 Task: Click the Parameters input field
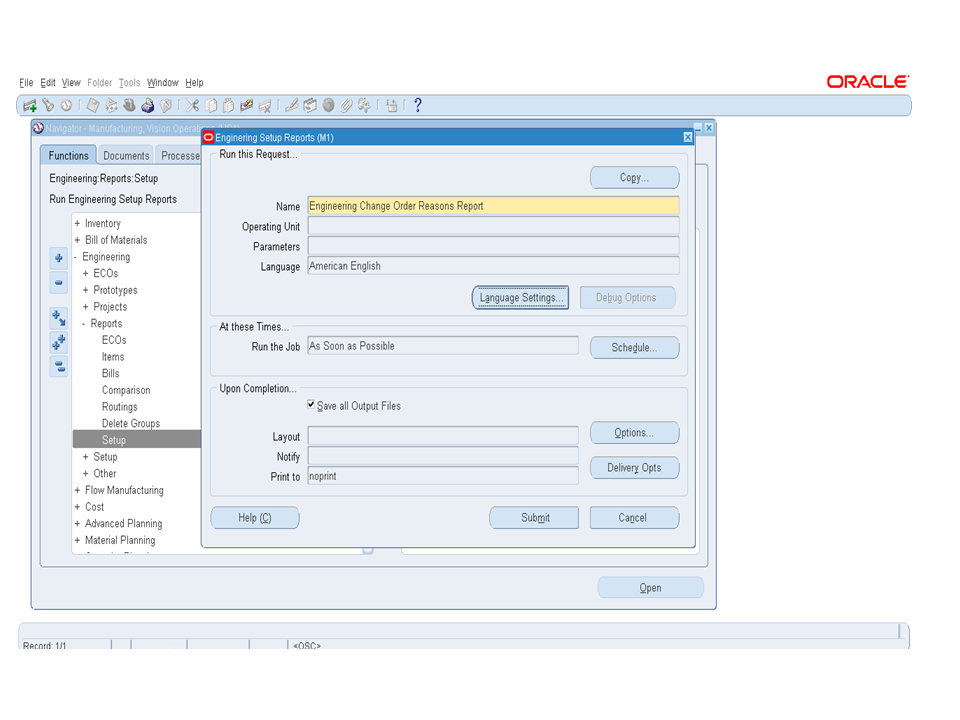(493, 246)
